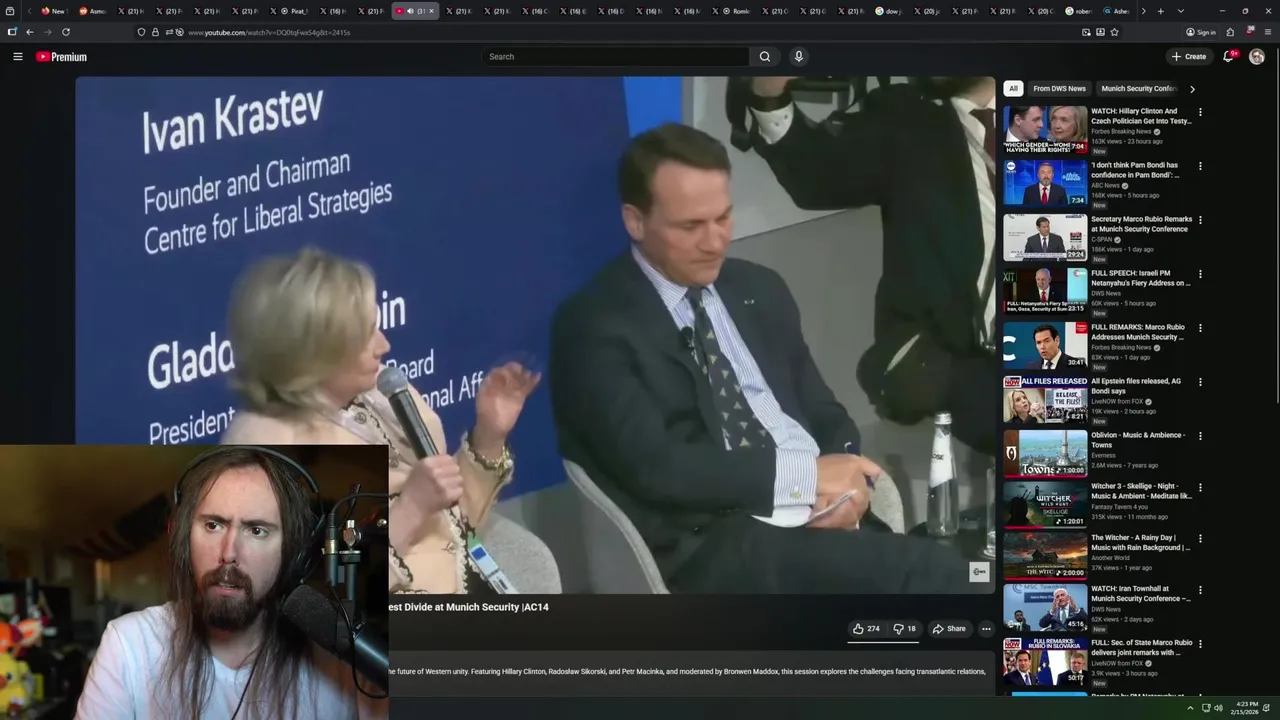Open Witcher 3 Skellige Night video title
1280x720 pixels.
(x=1141, y=491)
